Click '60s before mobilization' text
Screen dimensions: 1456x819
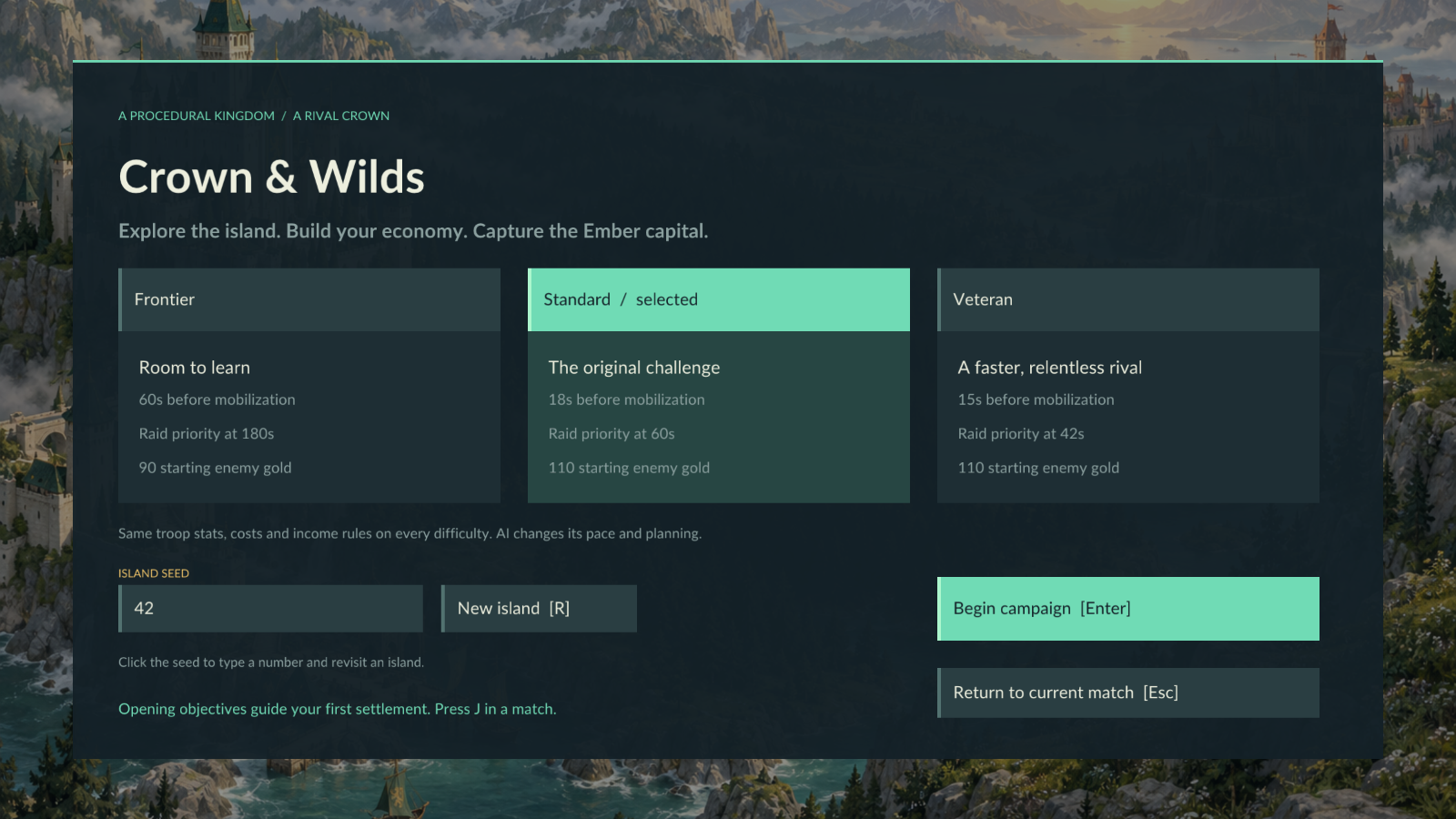tap(217, 399)
